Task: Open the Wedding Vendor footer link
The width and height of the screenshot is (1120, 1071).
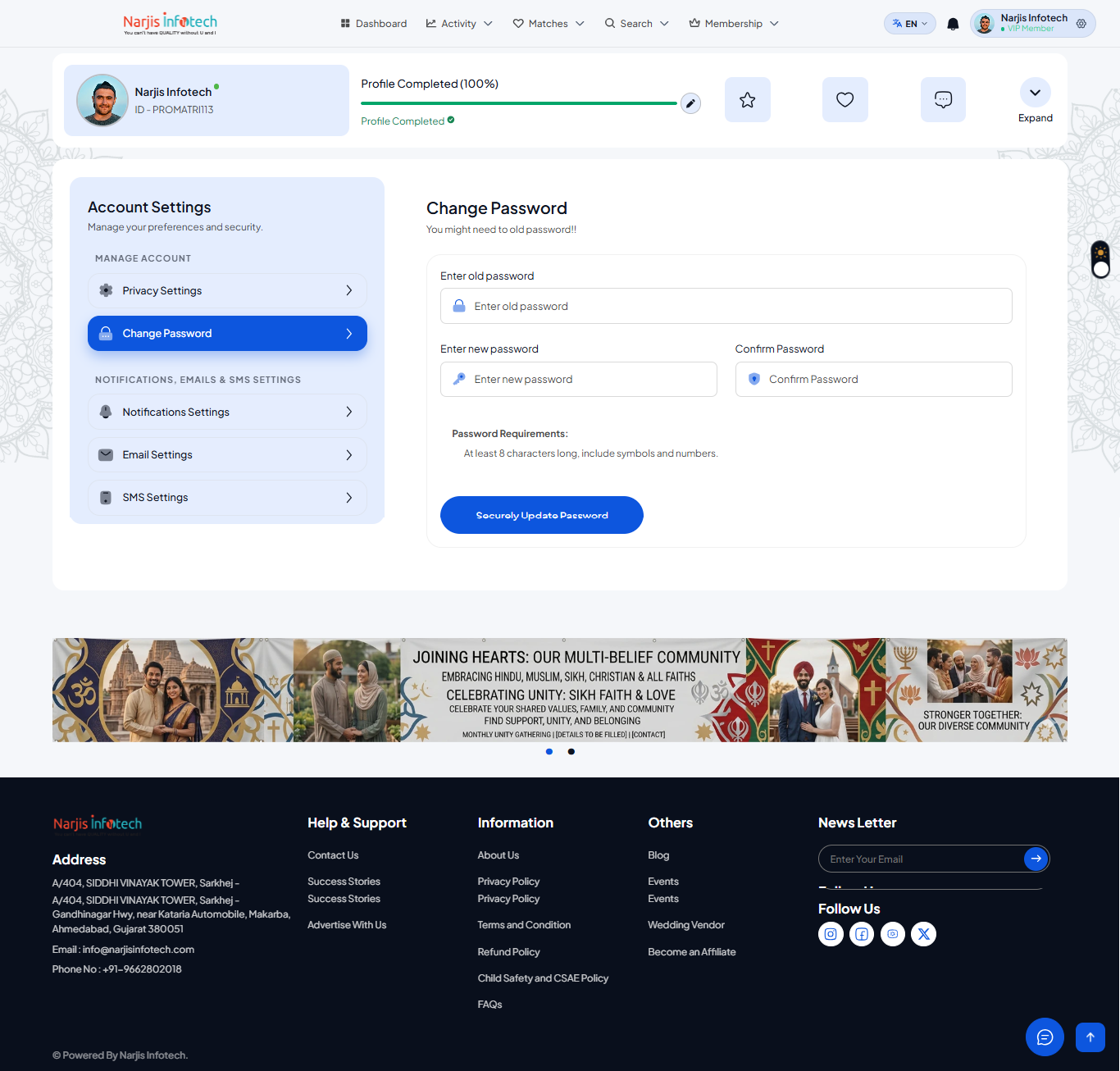Action: 686,925
